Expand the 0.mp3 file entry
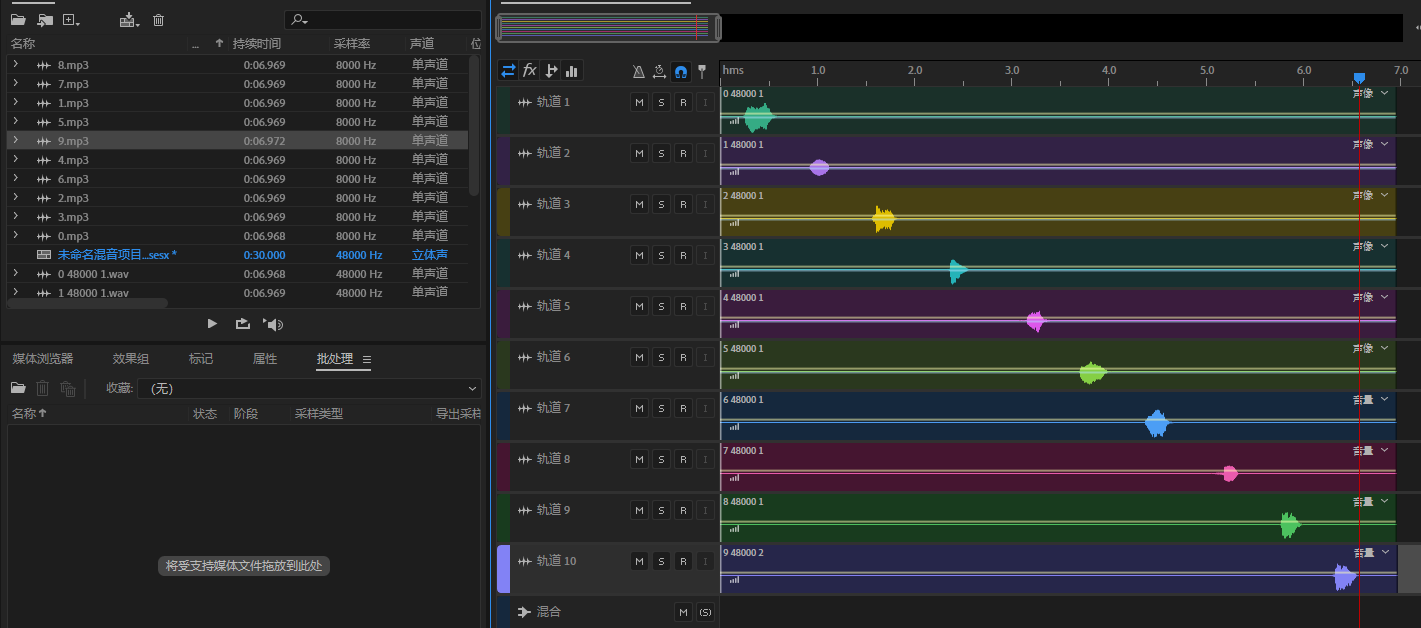 click(15, 235)
